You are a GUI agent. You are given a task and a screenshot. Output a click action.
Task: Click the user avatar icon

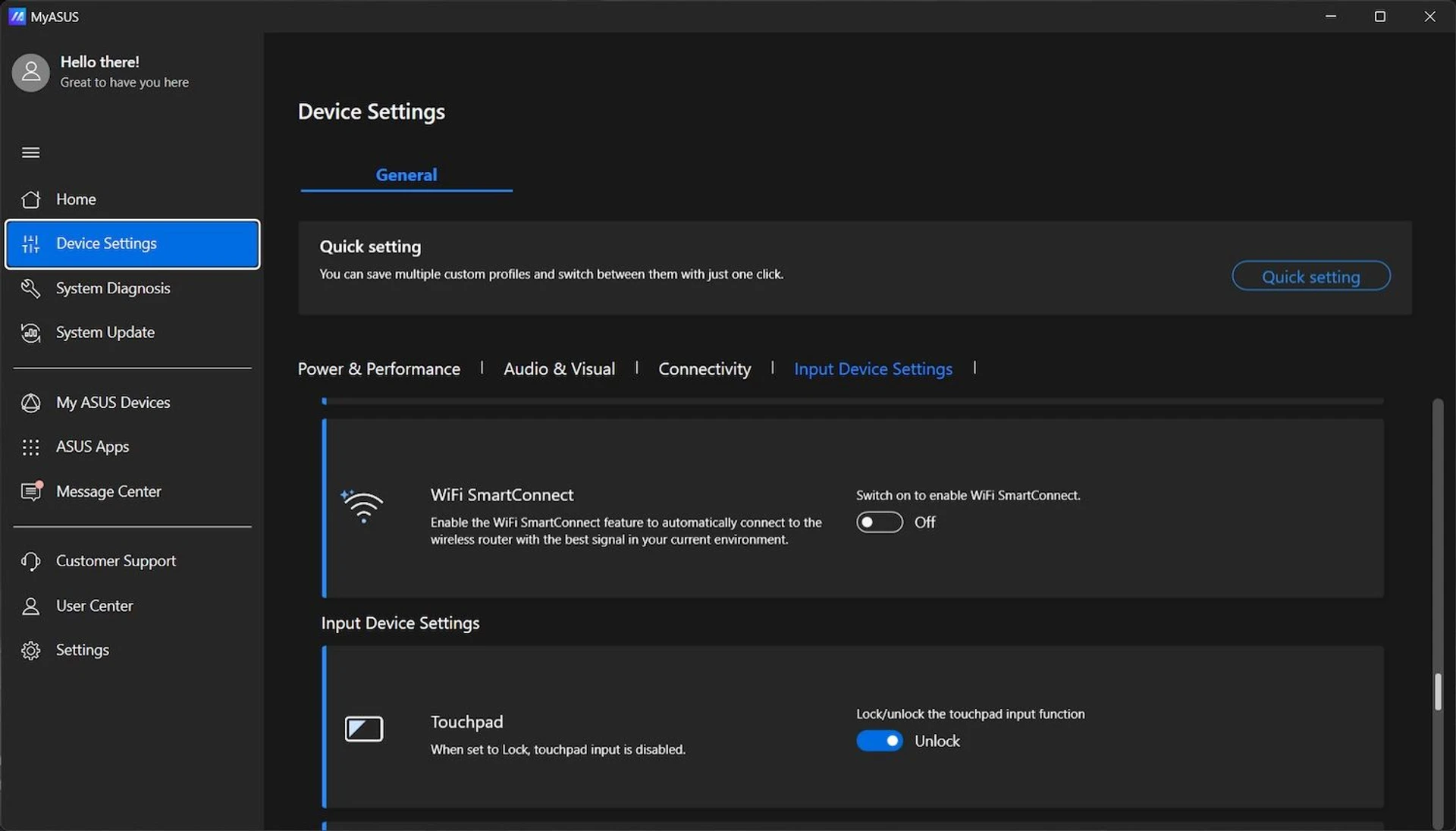click(31, 72)
